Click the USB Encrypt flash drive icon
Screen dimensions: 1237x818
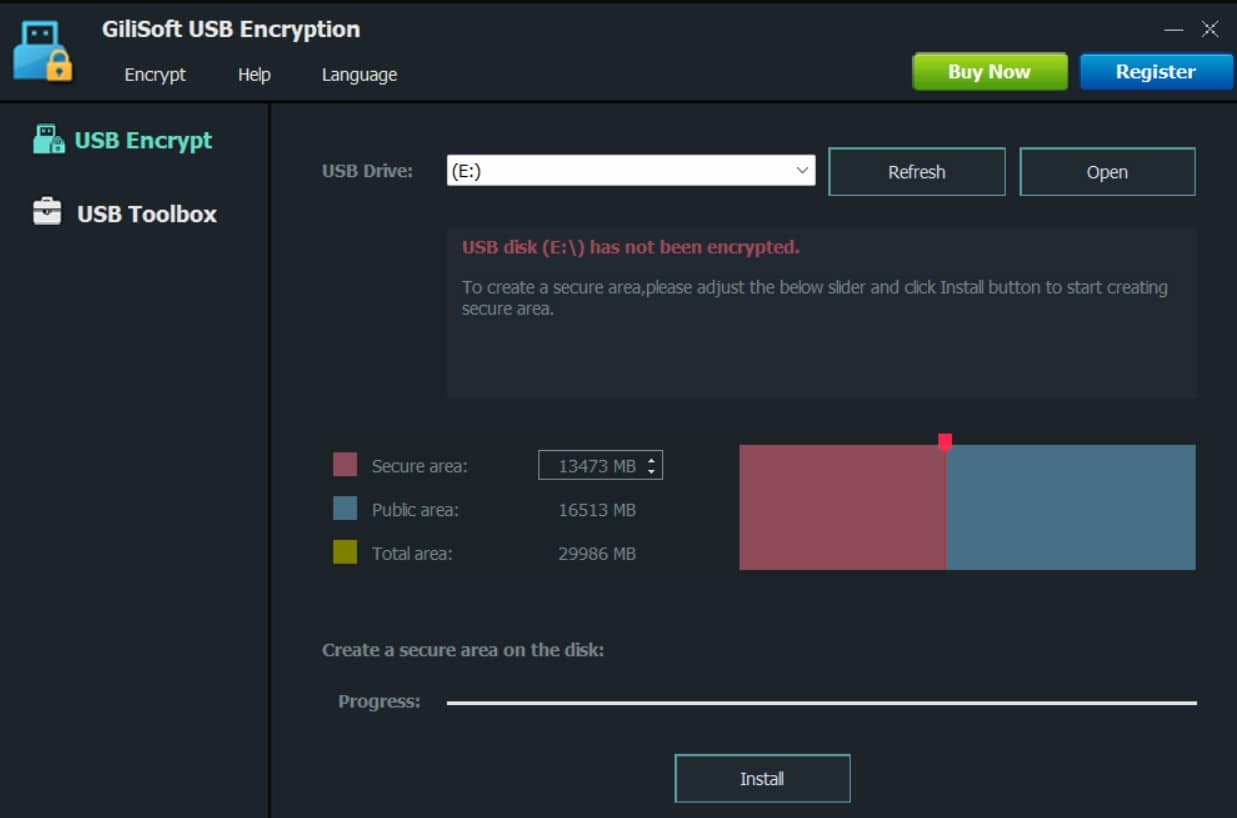(x=49, y=139)
